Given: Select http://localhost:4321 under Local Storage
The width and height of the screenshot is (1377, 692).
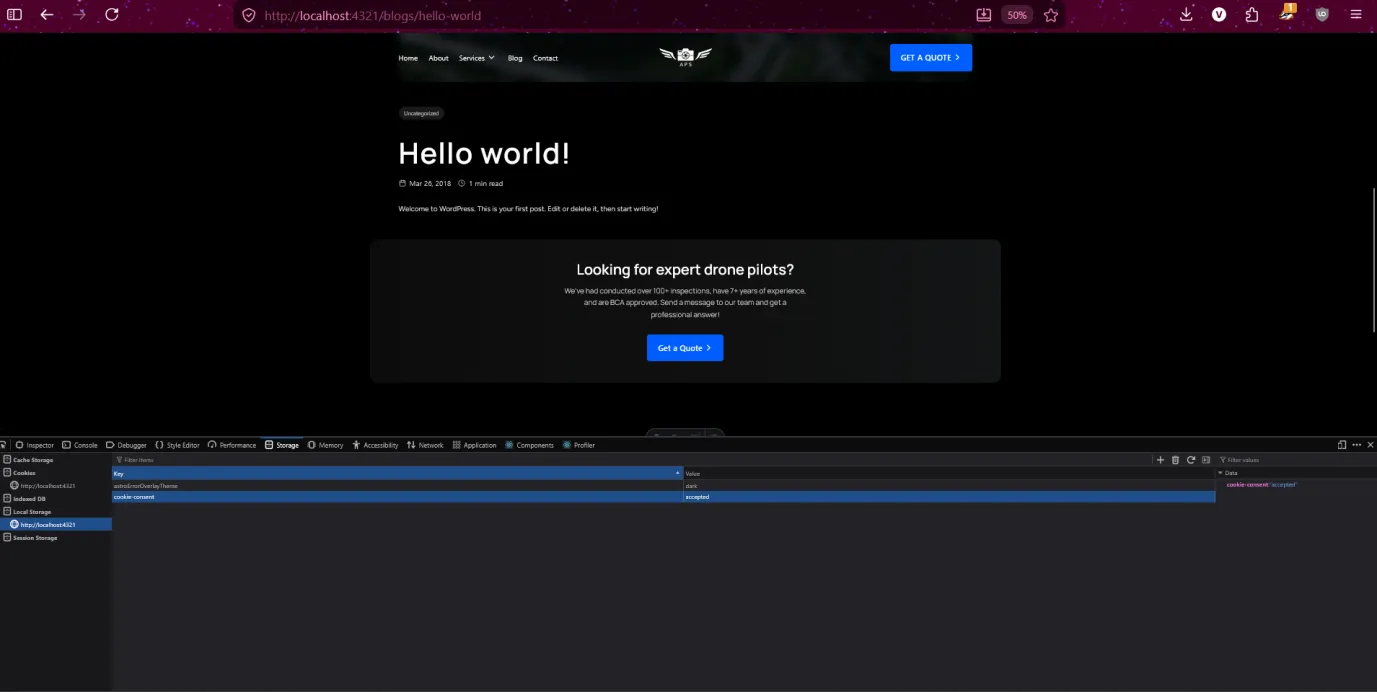Looking at the screenshot, I should tap(55, 524).
